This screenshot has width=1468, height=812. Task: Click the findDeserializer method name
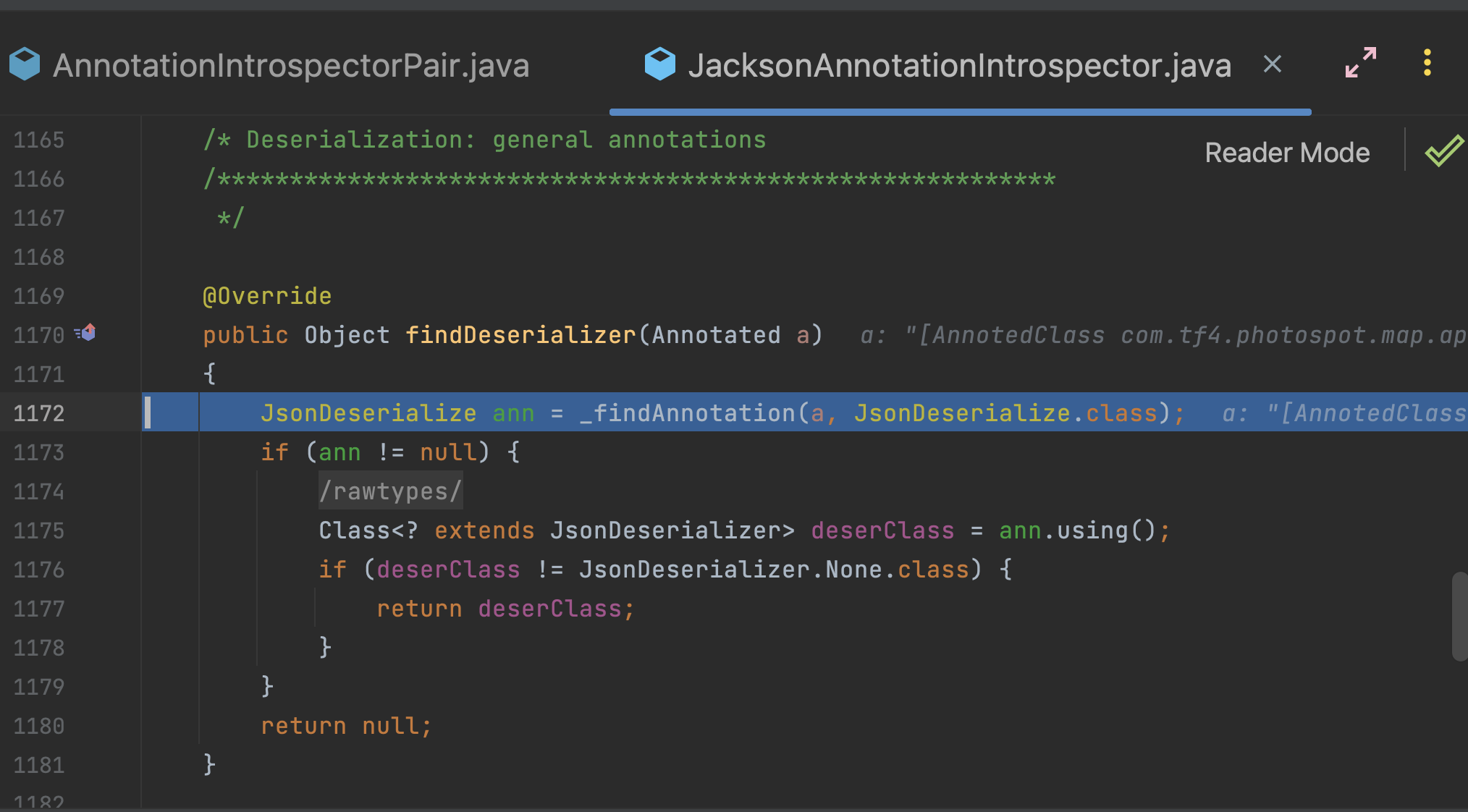coord(520,335)
